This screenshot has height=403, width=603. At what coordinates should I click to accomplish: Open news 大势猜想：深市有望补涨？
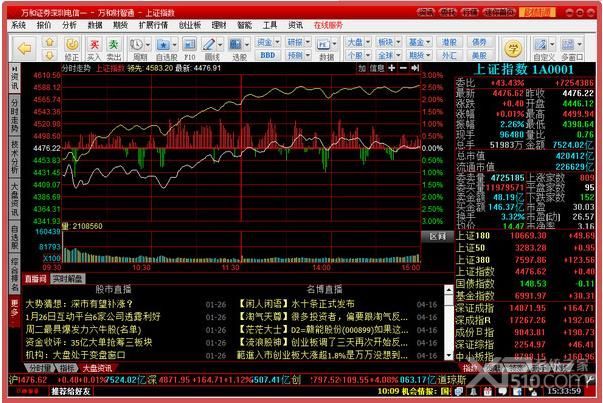(x=79, y=304)
